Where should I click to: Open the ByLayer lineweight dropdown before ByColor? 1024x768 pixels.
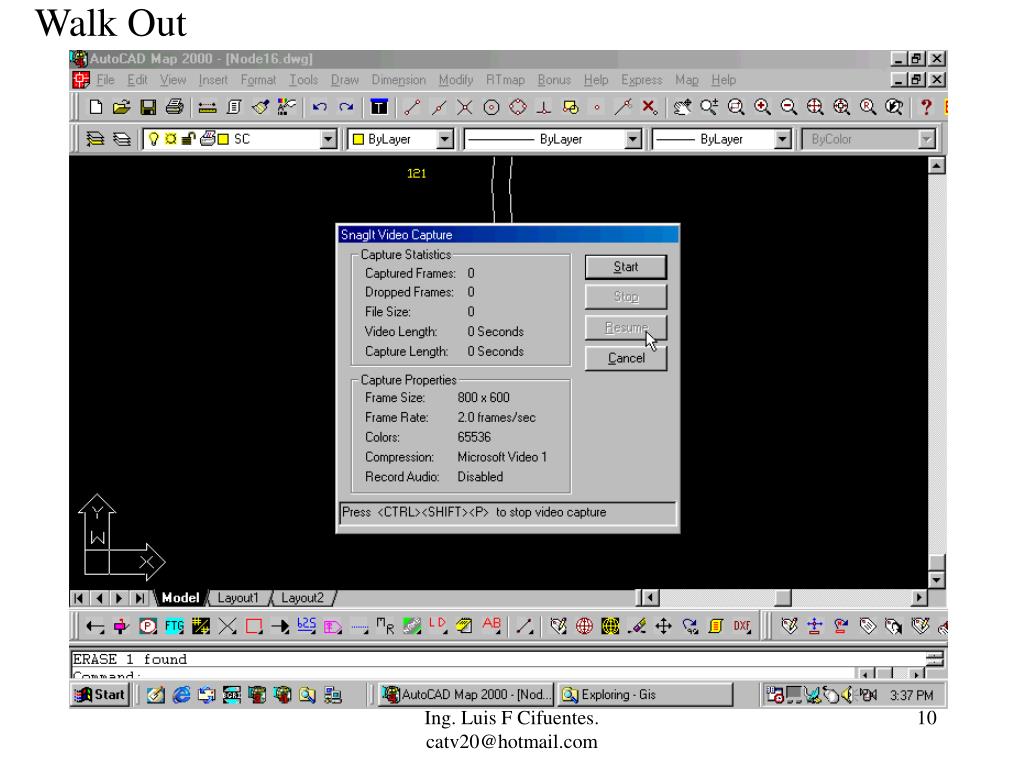(782, 139)
